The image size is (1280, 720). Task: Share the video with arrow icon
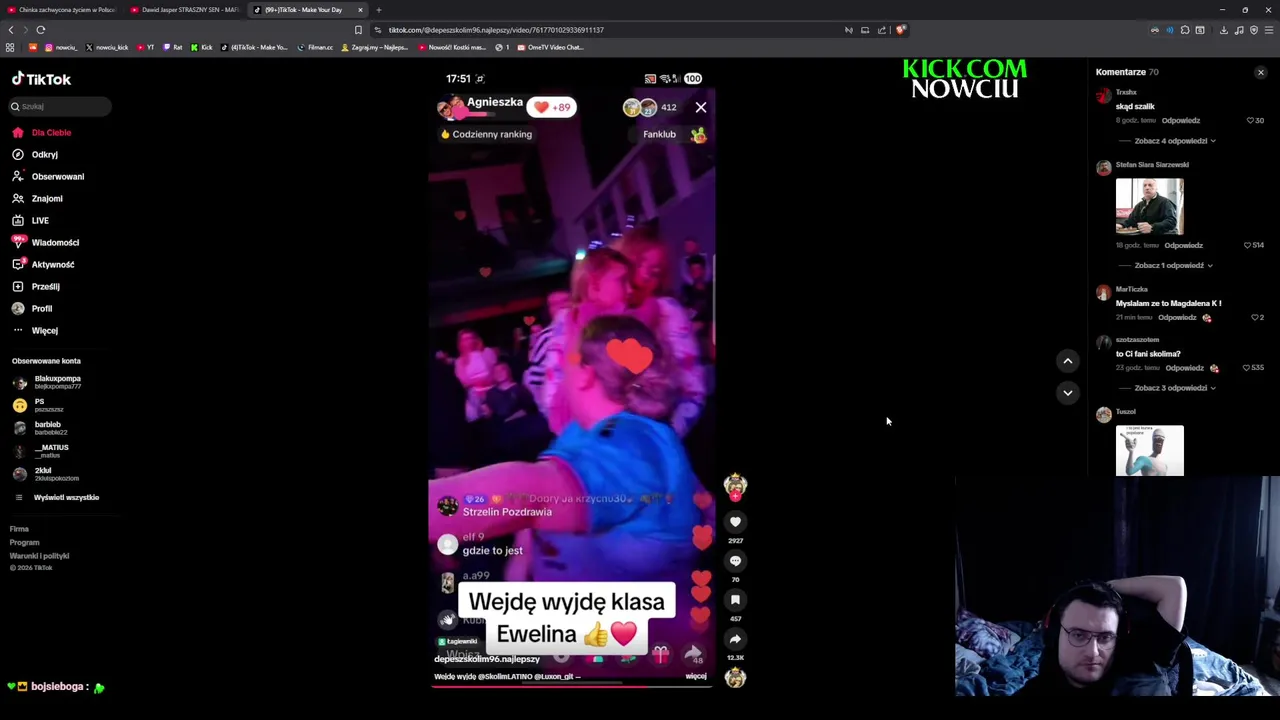coord(735,639)
